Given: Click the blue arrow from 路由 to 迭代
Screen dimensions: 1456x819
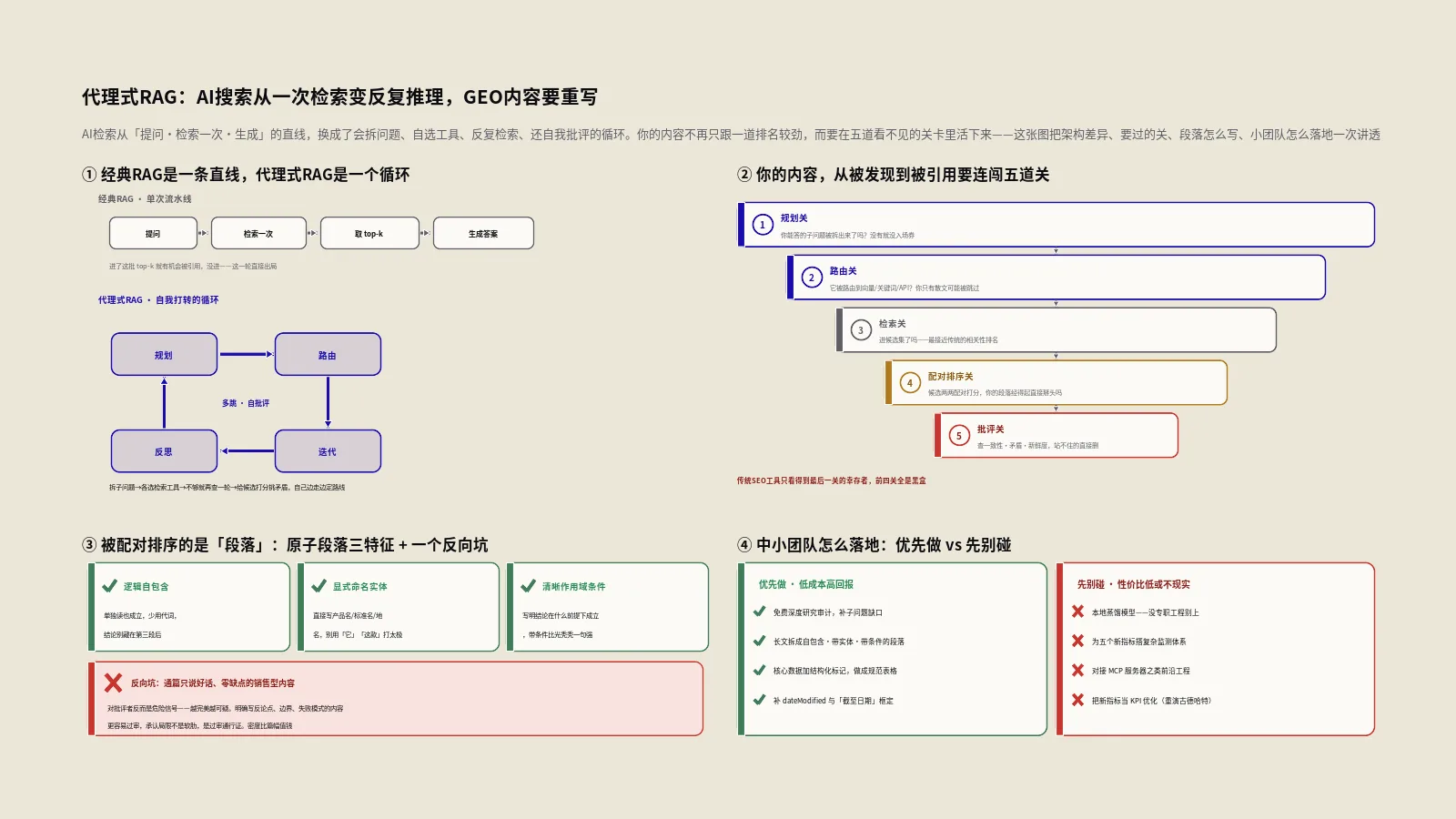Looking at the screenshot, I should [328, 402].
